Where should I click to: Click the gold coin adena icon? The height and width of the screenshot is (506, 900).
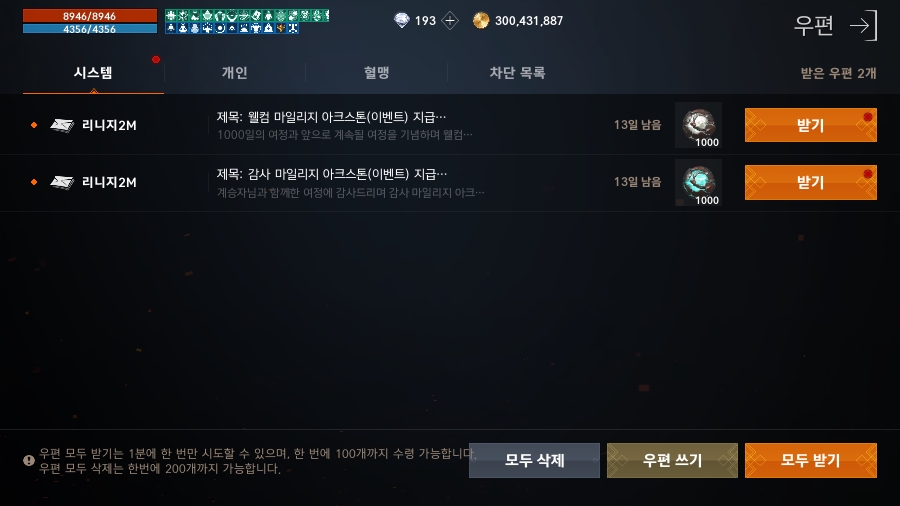(480, 21)
